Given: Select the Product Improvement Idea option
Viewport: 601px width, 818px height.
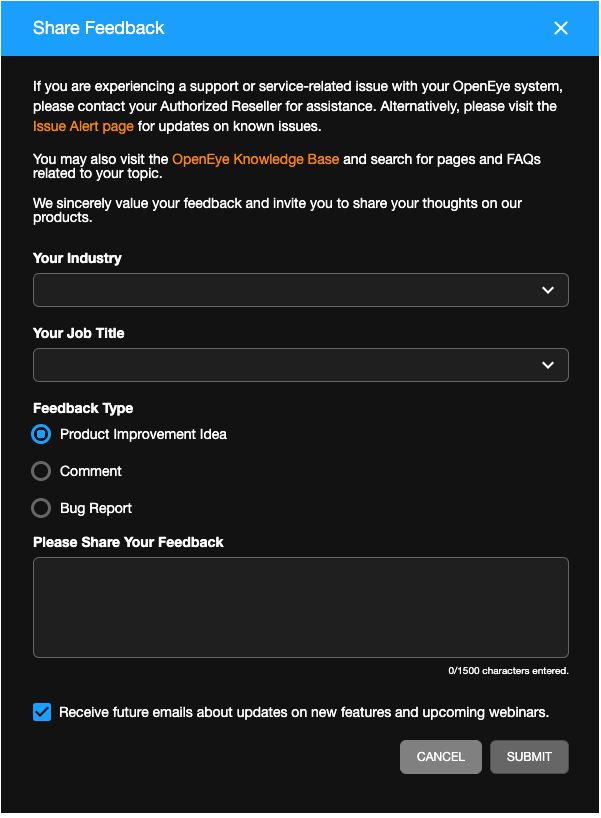Looking at the screenshot, I should point(41,434).
